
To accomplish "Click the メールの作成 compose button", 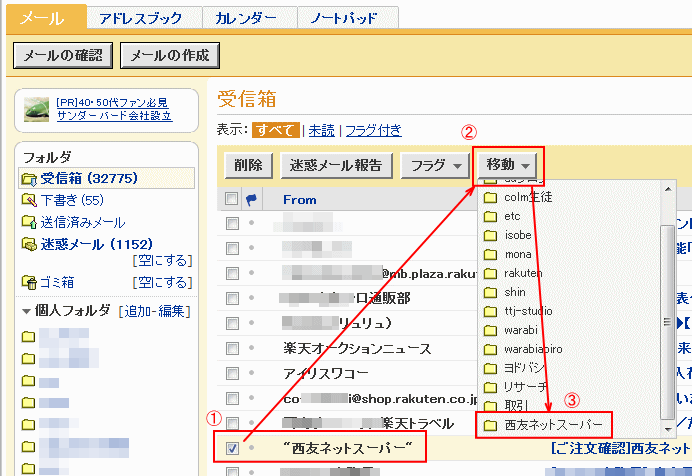I will [170, 56].
